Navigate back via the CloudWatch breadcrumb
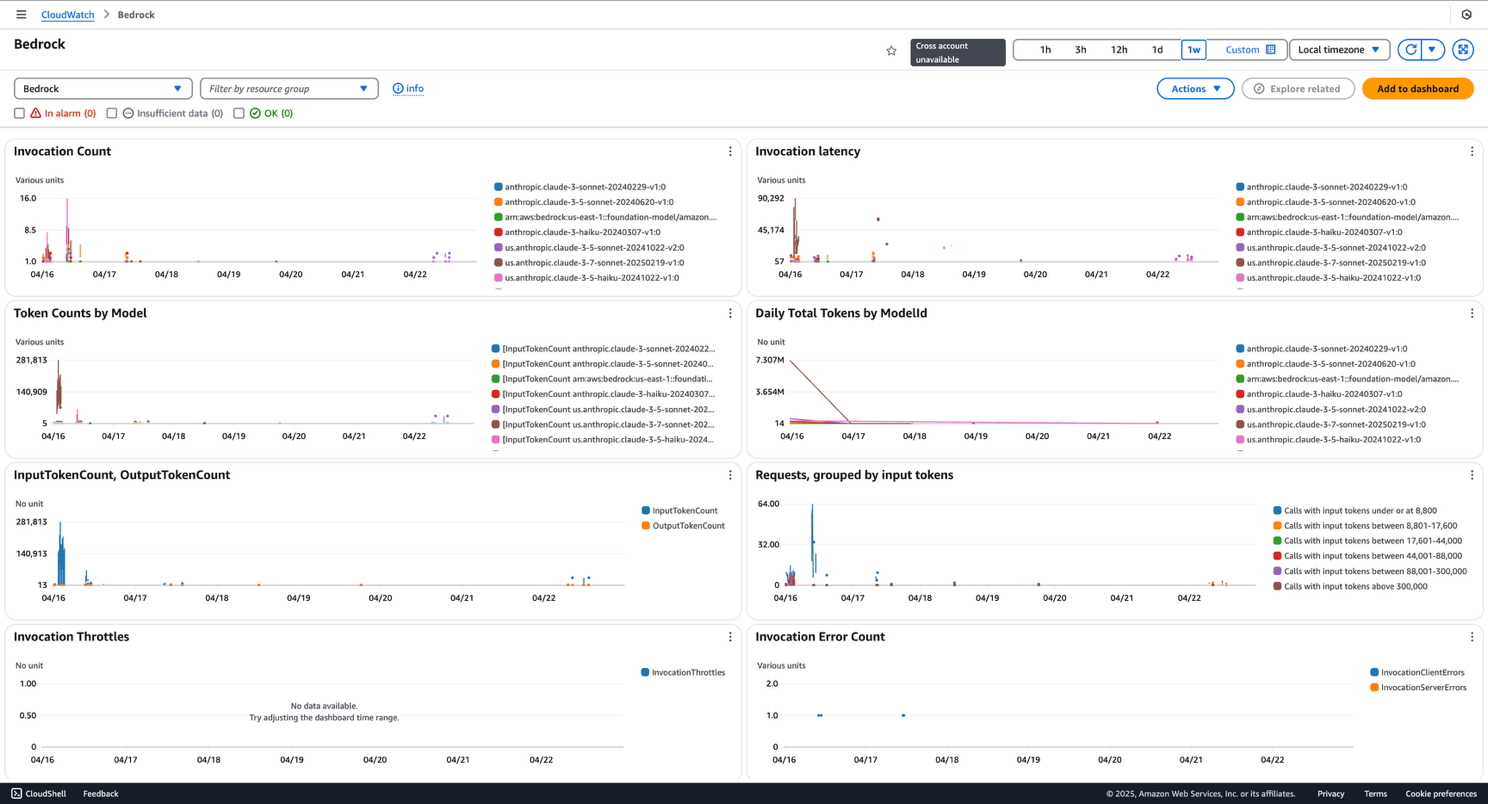1488x804 pixels. 67,14
